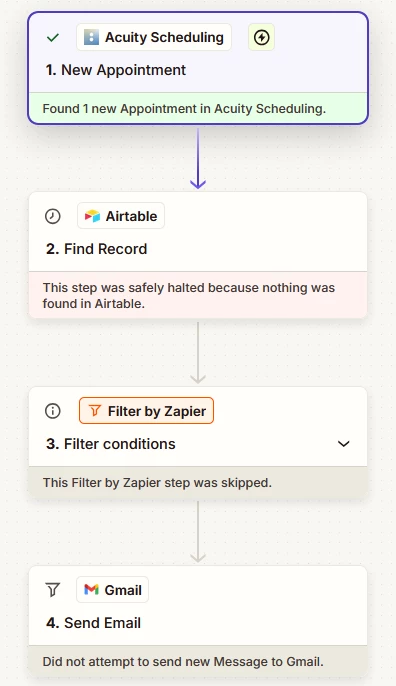Open the Airtable app badge
The height and width of the screenshot is (686, 396).
click(121, 216)
